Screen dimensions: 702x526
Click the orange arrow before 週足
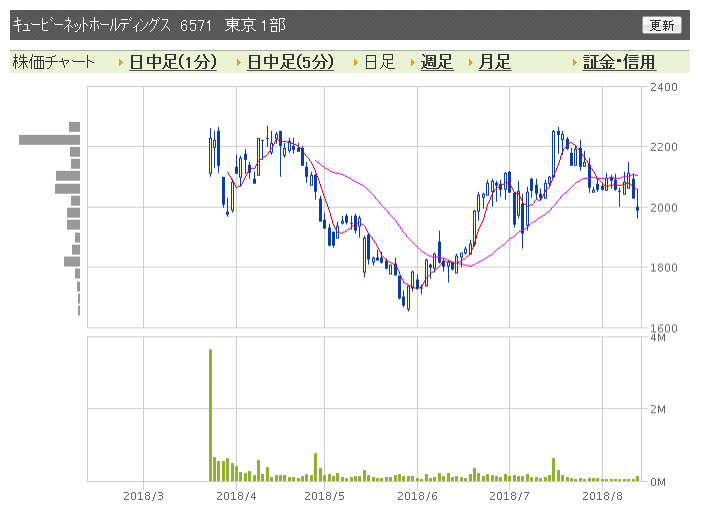point(413,63)
